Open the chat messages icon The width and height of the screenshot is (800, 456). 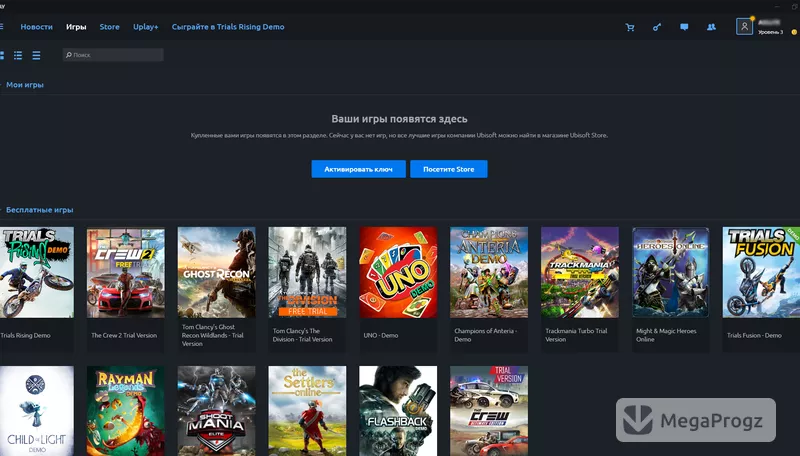coord(684,27)
